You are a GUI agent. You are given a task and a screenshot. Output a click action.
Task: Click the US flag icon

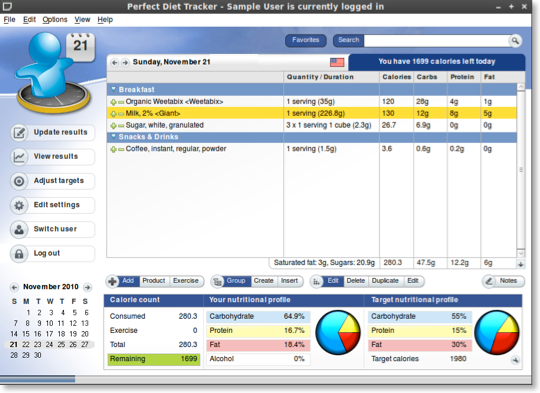coord(337,62)
